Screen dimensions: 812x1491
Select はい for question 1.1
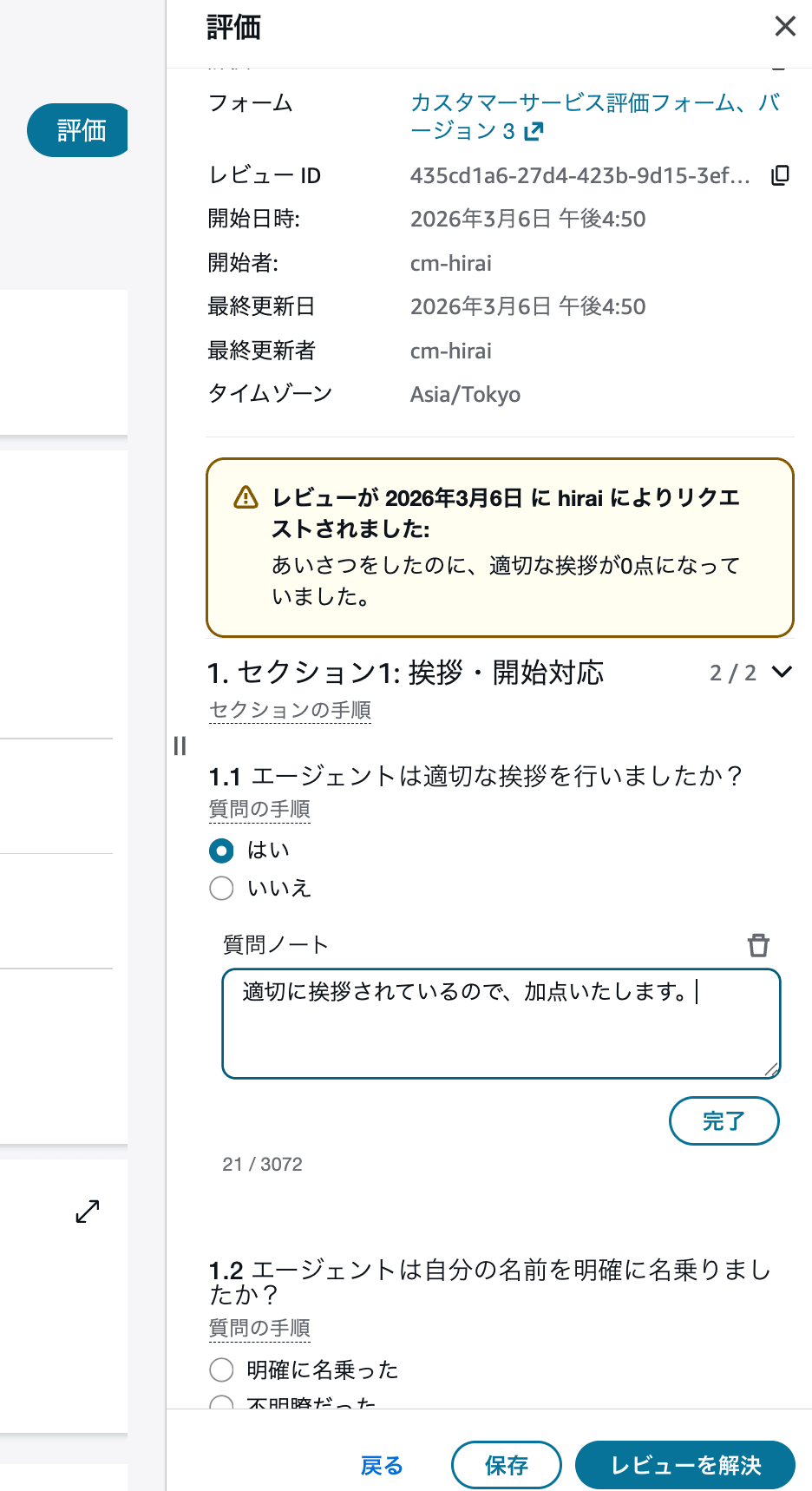[221, 851]
